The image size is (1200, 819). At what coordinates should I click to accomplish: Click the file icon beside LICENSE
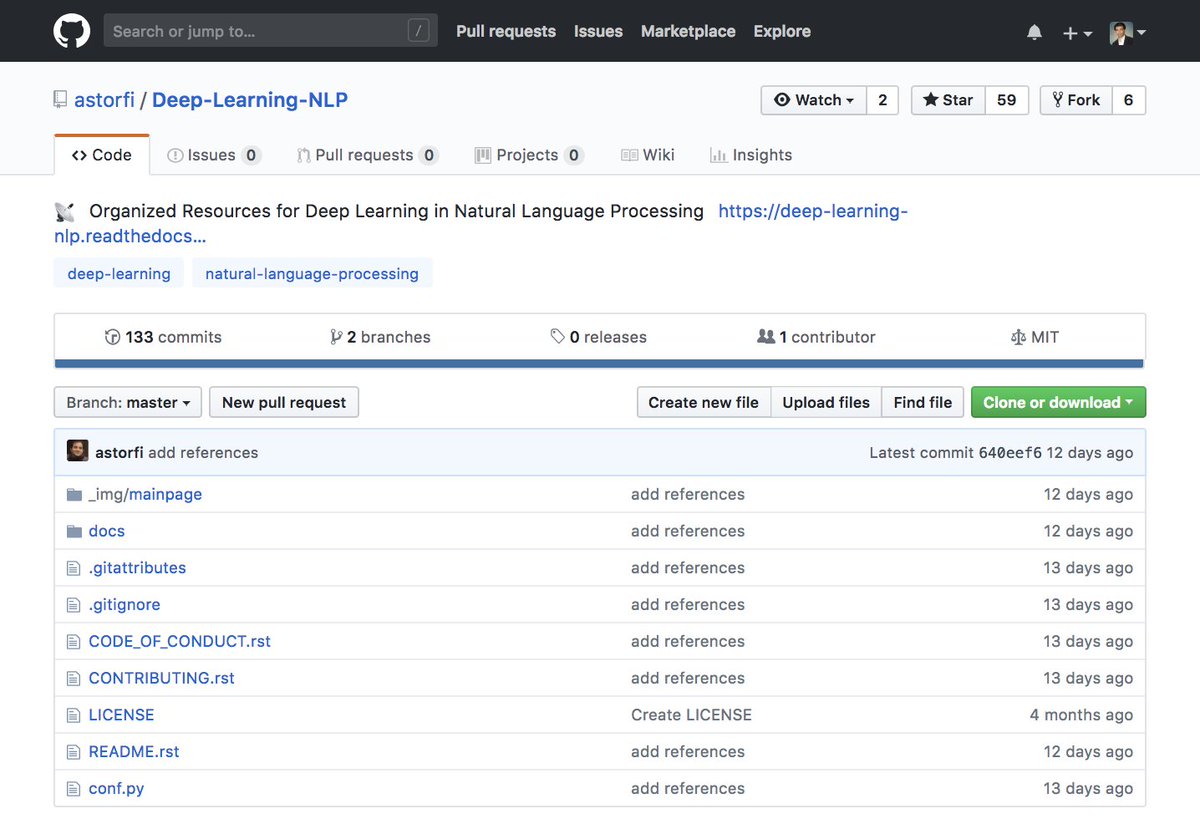coord(73,715)
